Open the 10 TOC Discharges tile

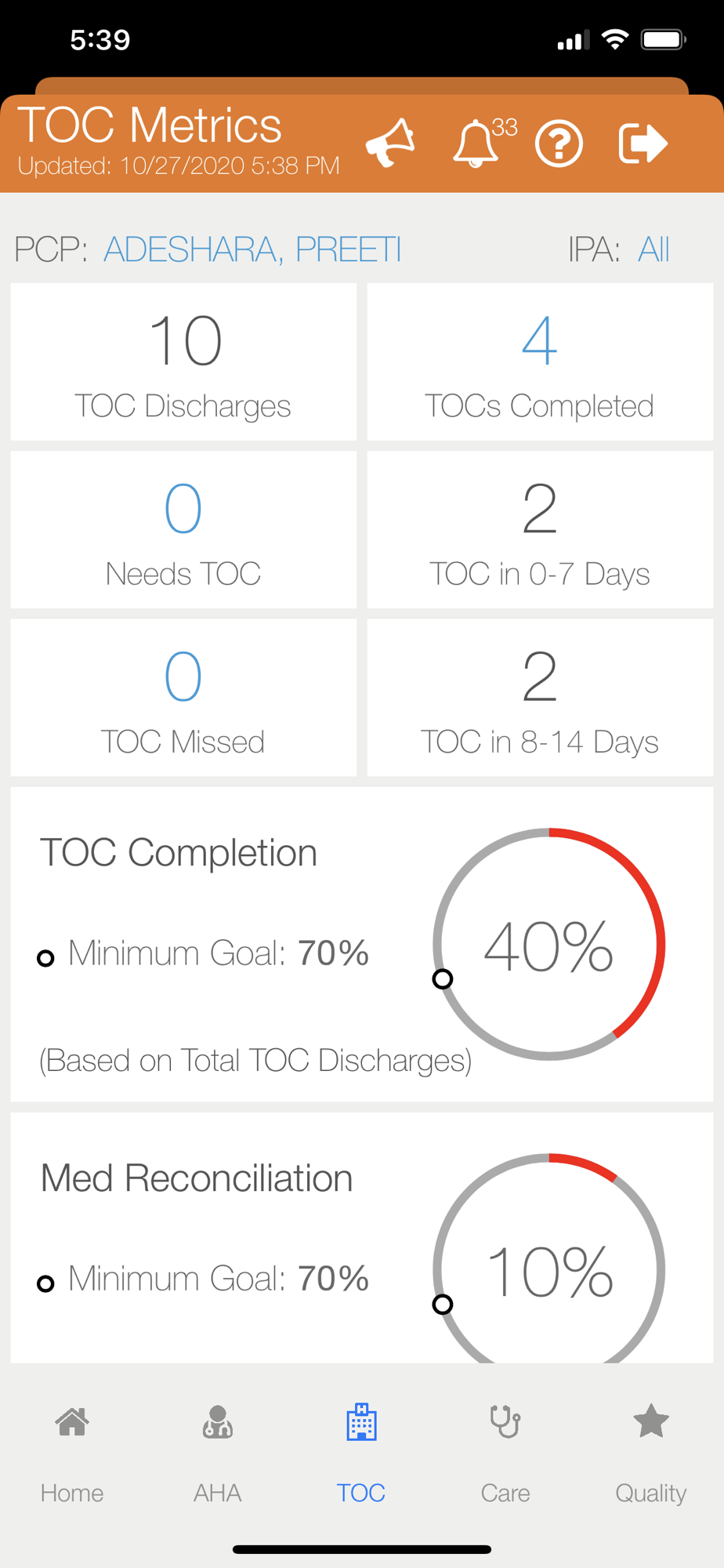click(x=183, y=362)
